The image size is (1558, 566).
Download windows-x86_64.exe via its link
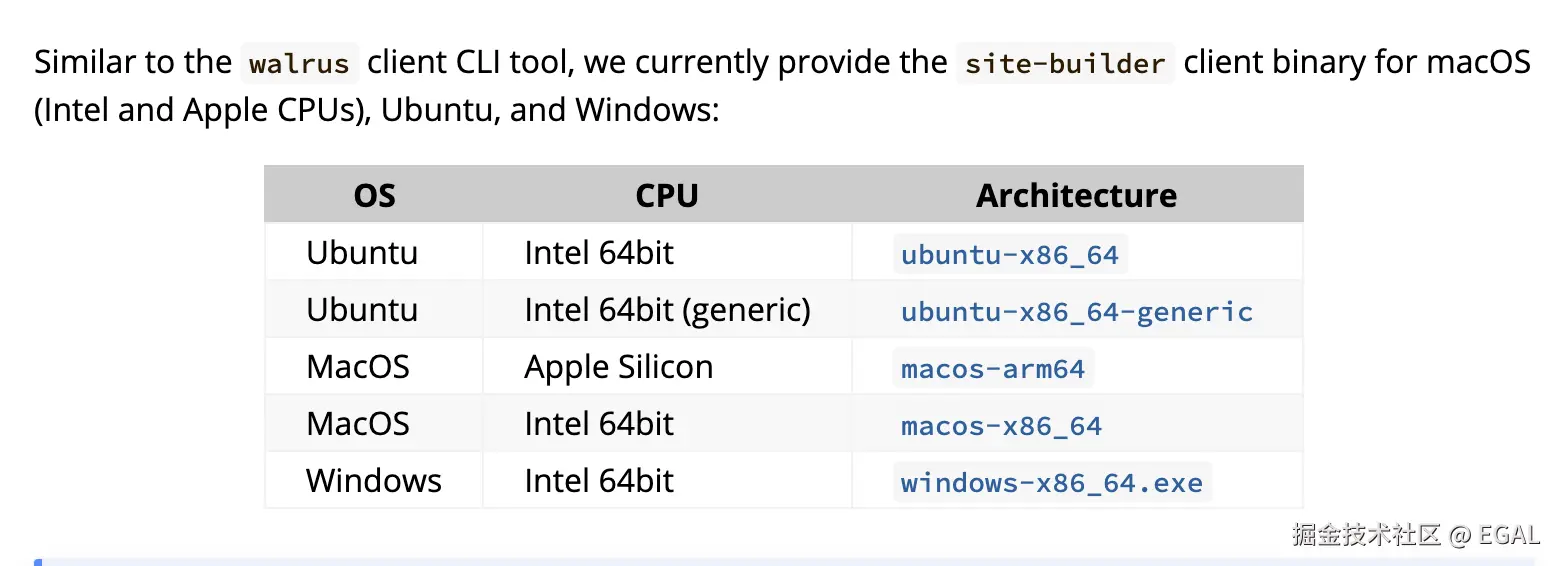(1051, 483)
